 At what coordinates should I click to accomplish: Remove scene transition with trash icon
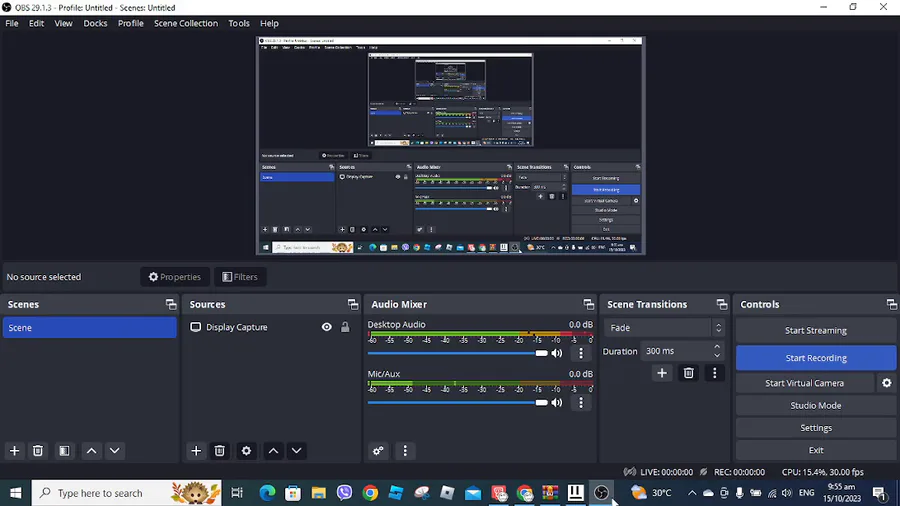pyautogui.click(x=689, y=373)
